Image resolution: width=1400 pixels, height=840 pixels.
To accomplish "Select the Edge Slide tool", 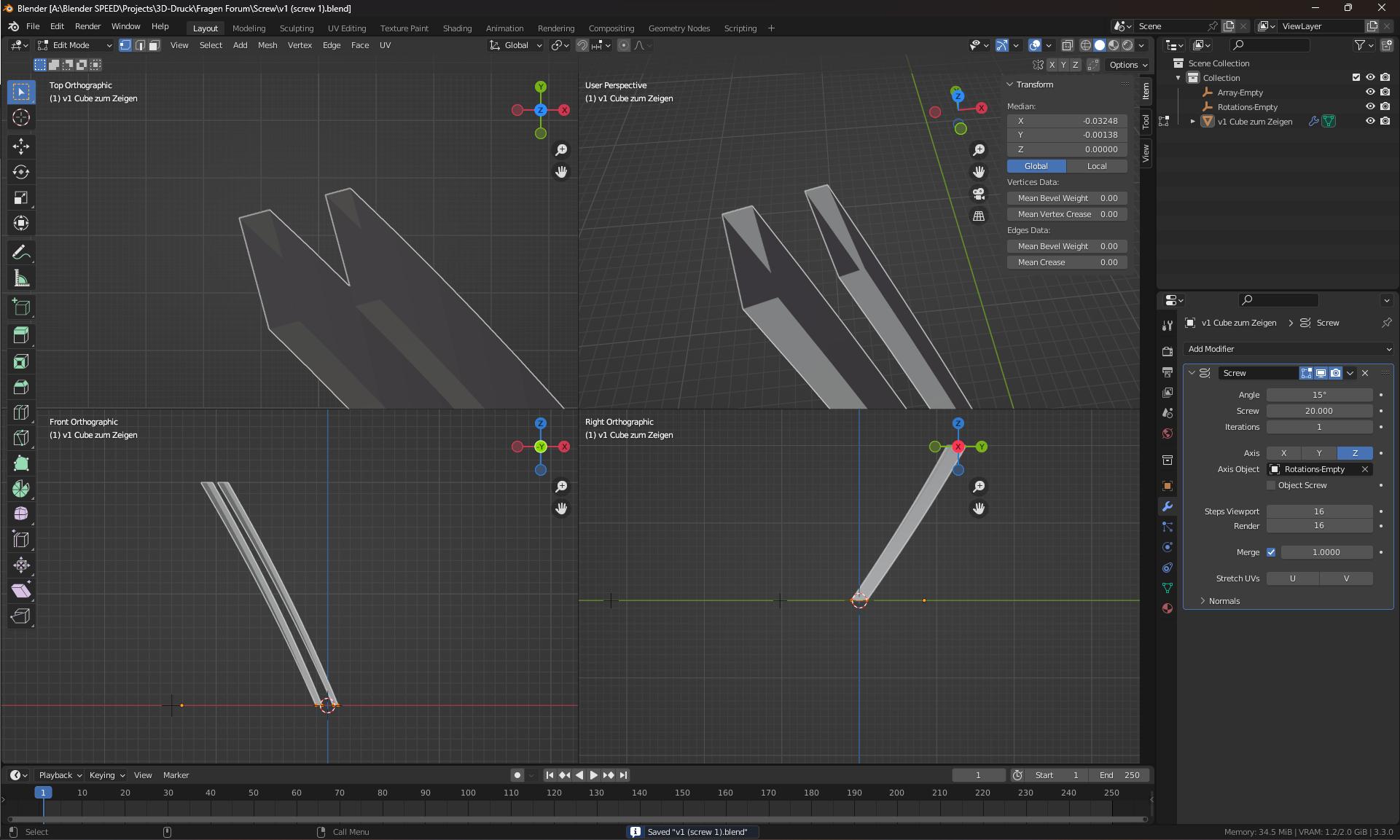I will click(x=21, y=540).
